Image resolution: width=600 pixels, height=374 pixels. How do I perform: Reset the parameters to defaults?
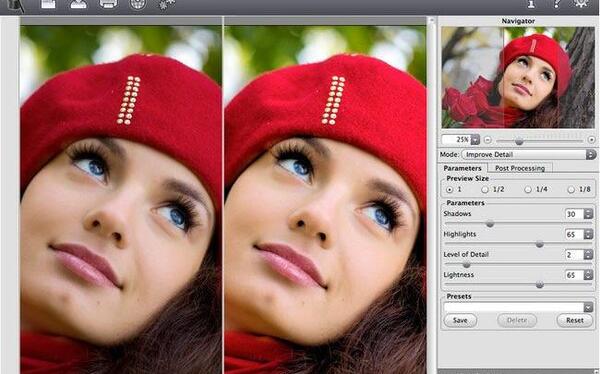tap(575, 320)
